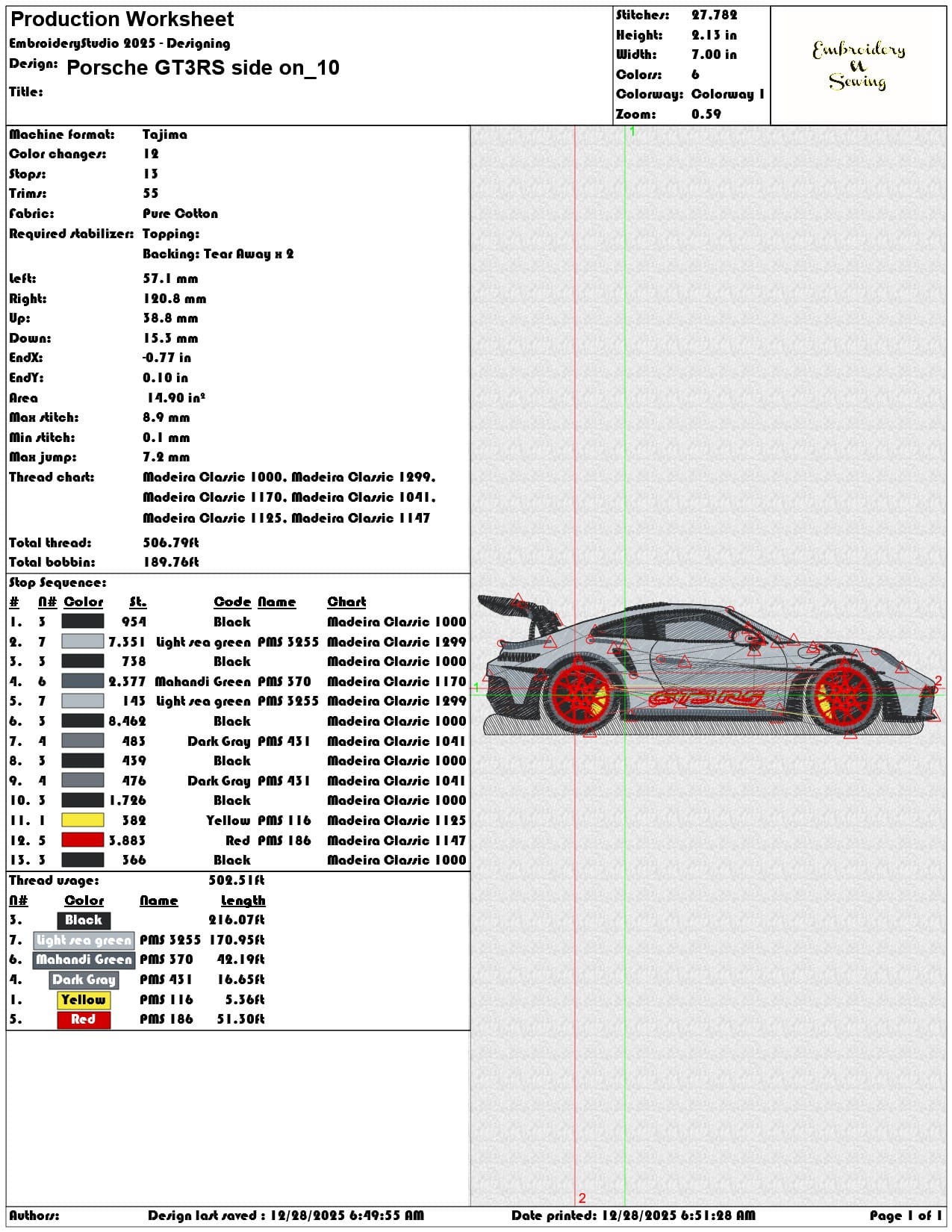The height and width of the screenshot is (1232, 952).
Task: Click the Porsche car design preview
Action: click(709, 666)
